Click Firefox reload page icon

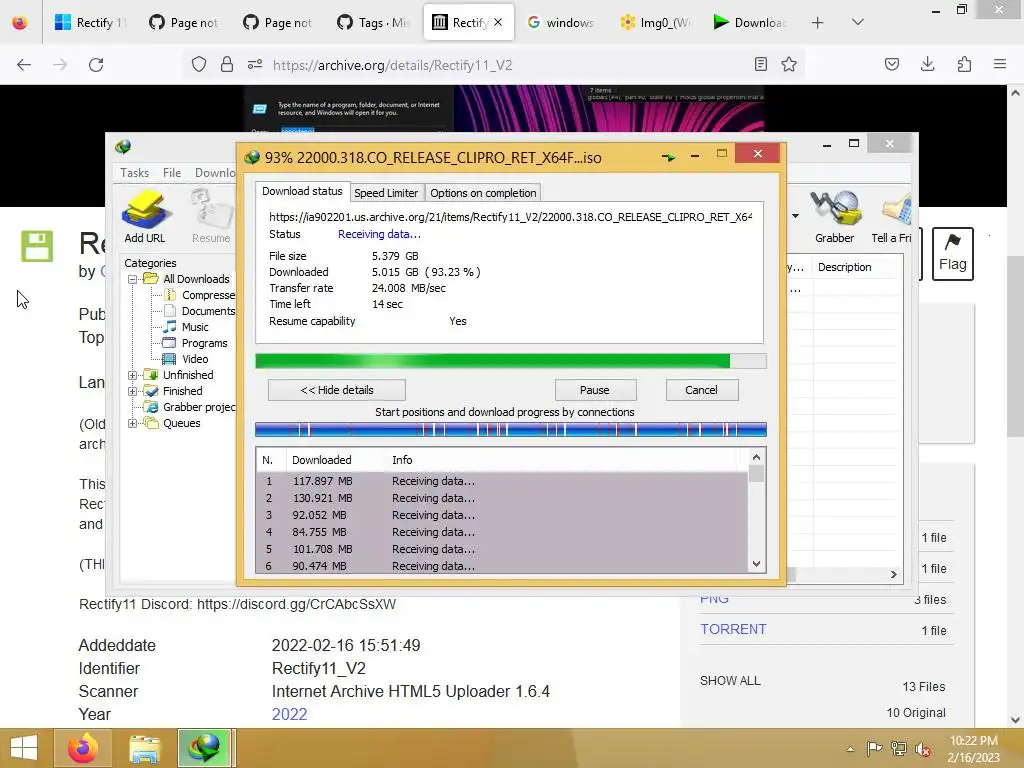coord(96,65)
